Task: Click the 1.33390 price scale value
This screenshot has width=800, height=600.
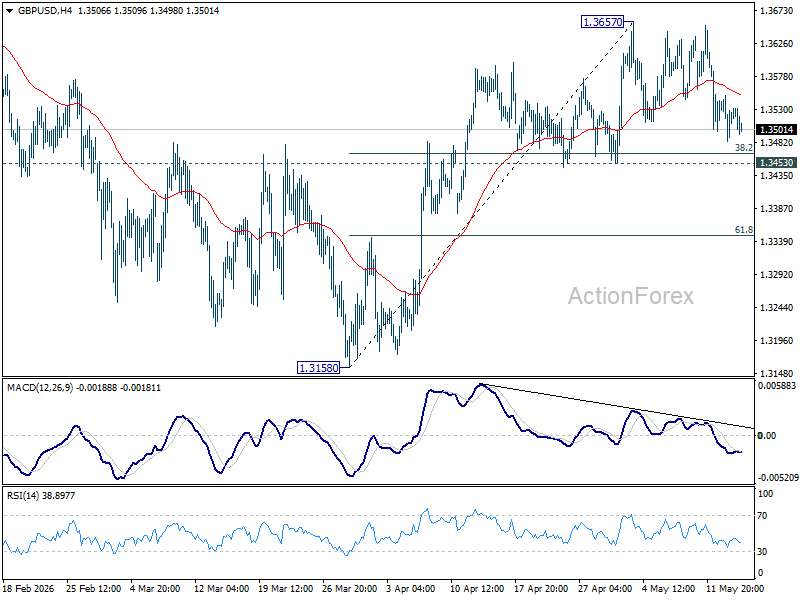Action: 777,241
